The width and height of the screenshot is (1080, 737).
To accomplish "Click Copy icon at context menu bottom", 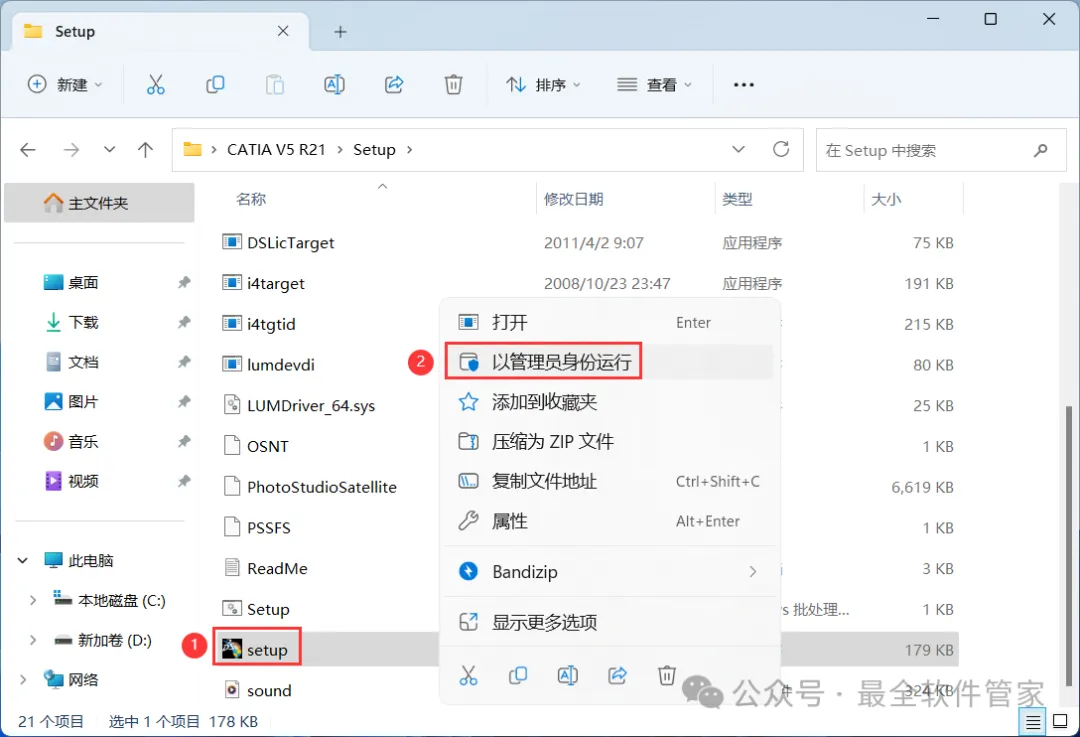I will [x=518, y=676].
